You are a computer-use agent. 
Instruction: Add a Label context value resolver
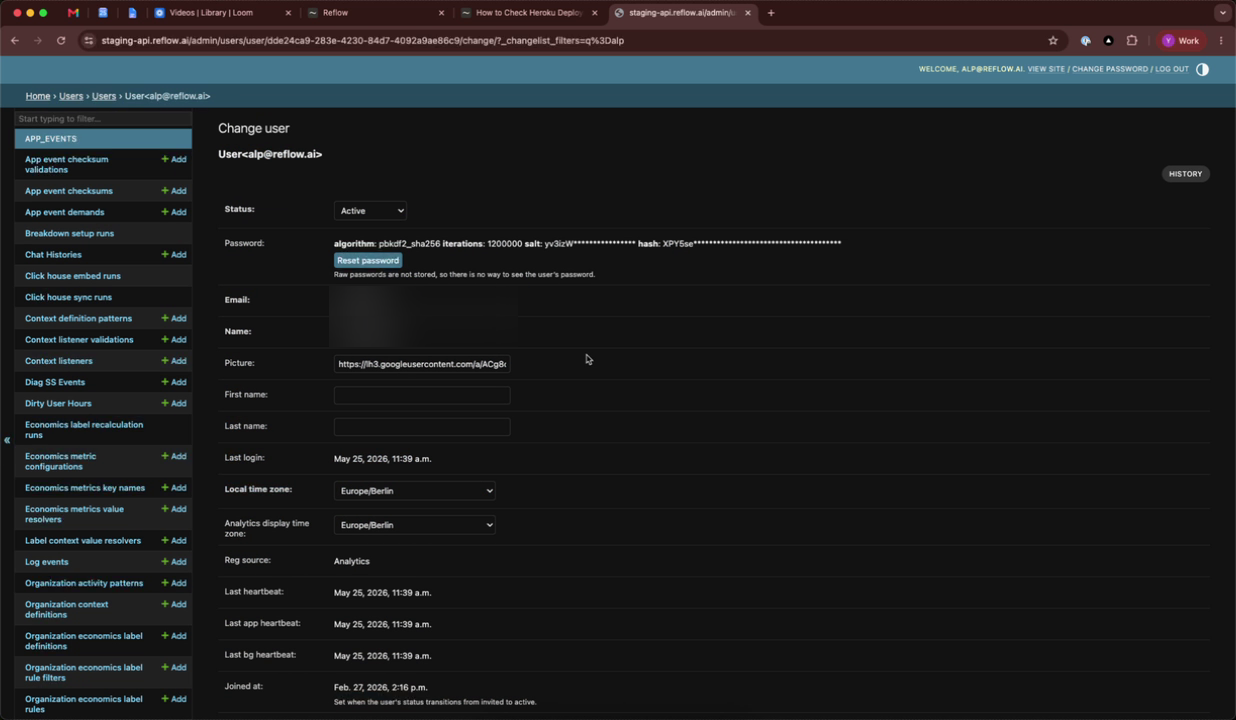click(x=174, y=541)
